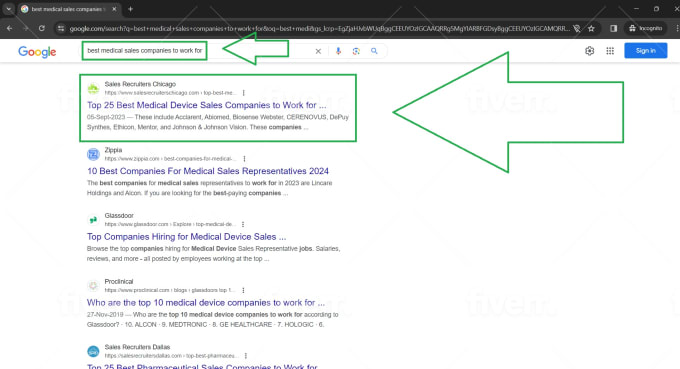Click the browser back arrow

click(x=10, y=29)
